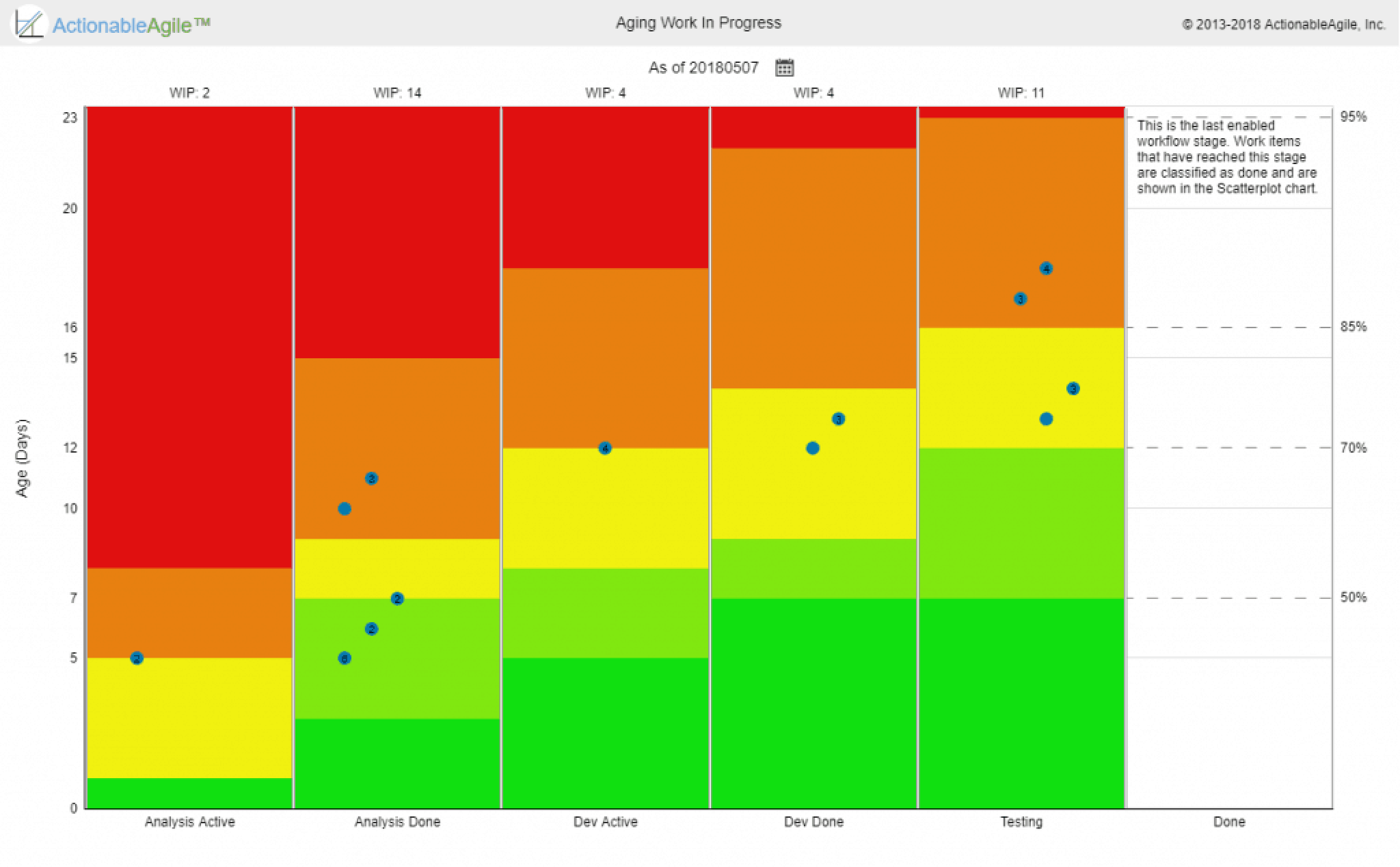This screenshot has width=1400, height=867.
Task: Click the highest dot labeled 4 in Testing
Action: click(x=1045, y=268)
